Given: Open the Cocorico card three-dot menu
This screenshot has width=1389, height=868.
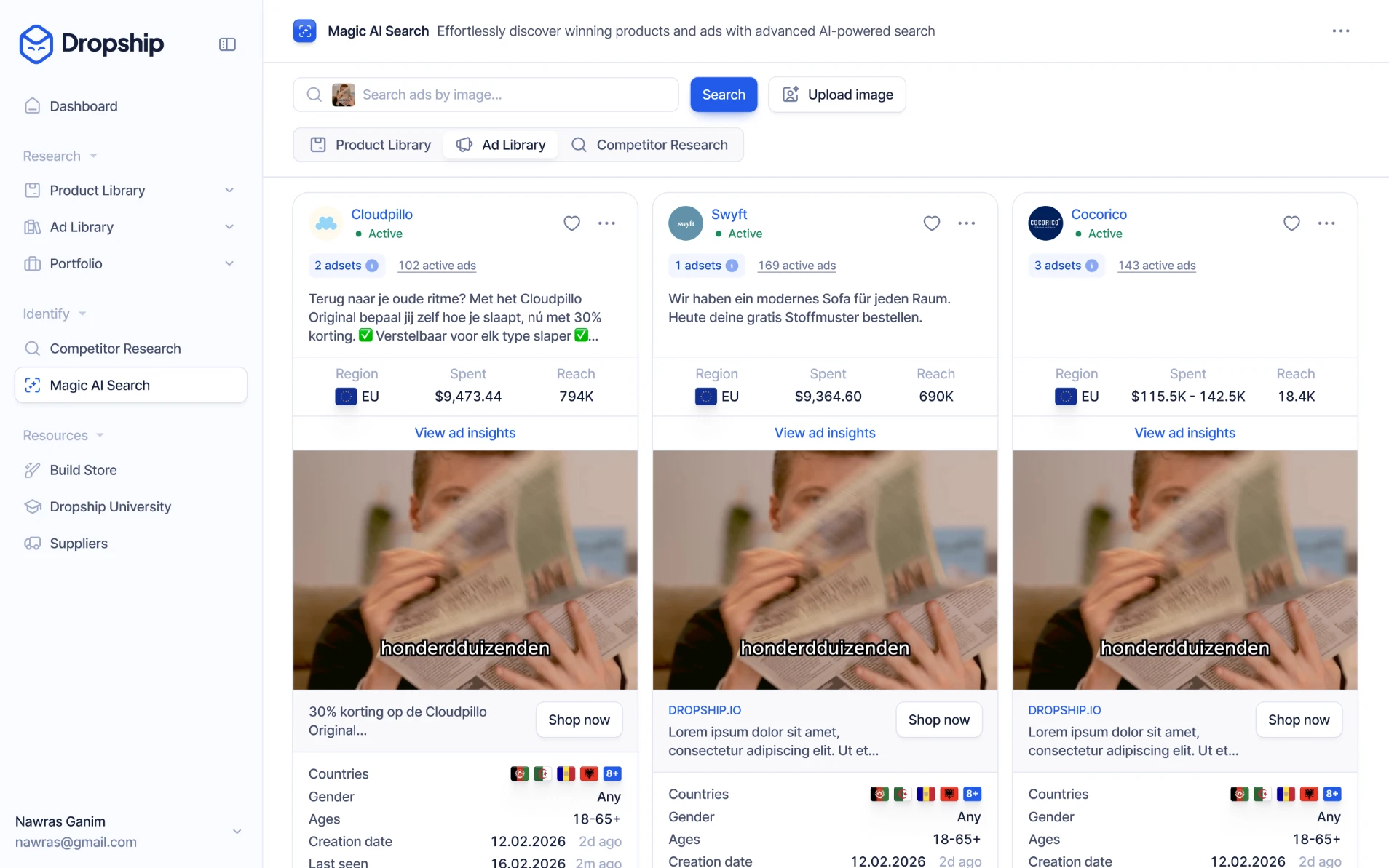Looking at the screenshot, I should [x=1326, y=223].
